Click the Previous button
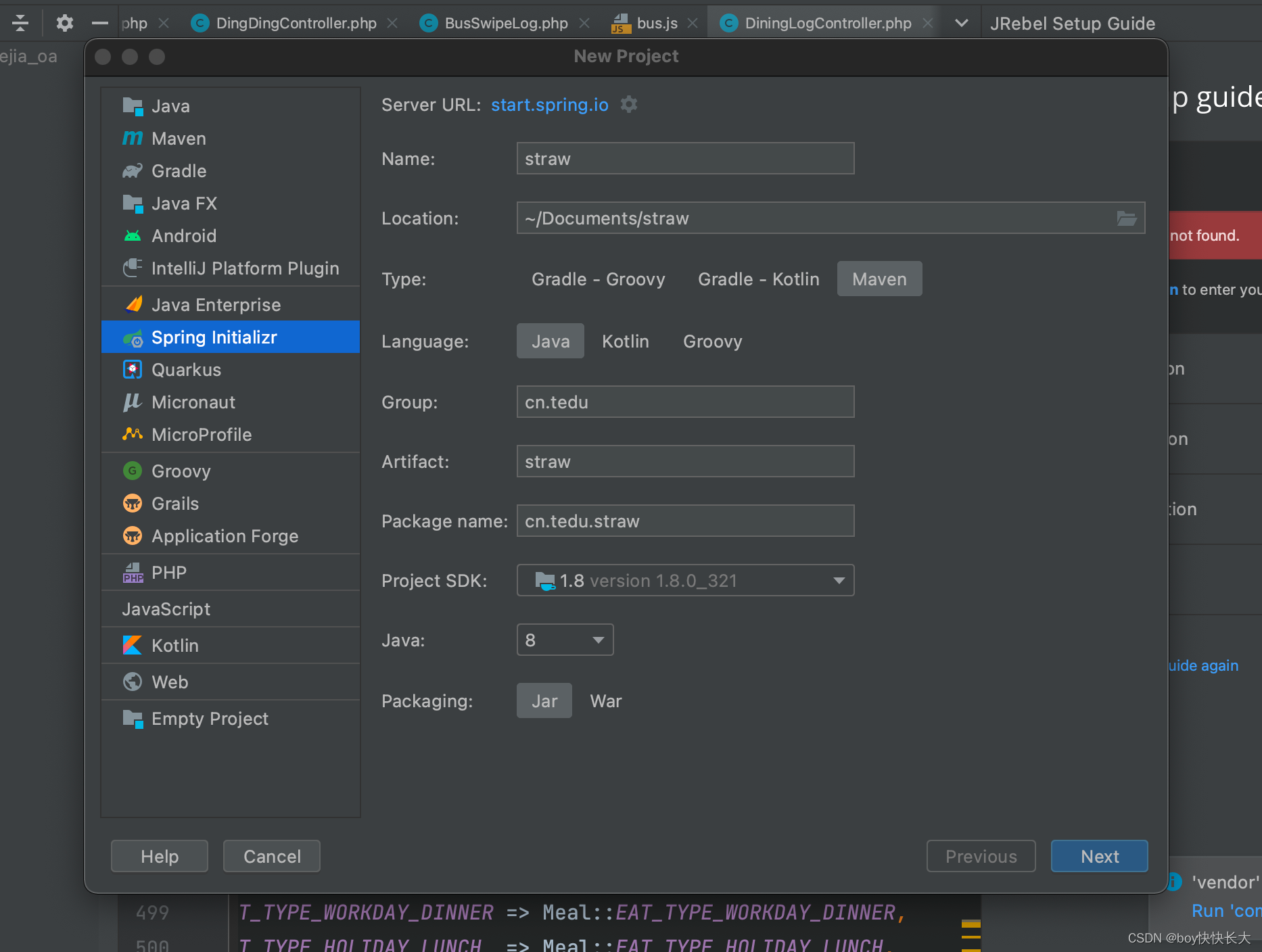The width and height of the screenshot is (1262, 952). pyautogui.click(x=981, y=856)
